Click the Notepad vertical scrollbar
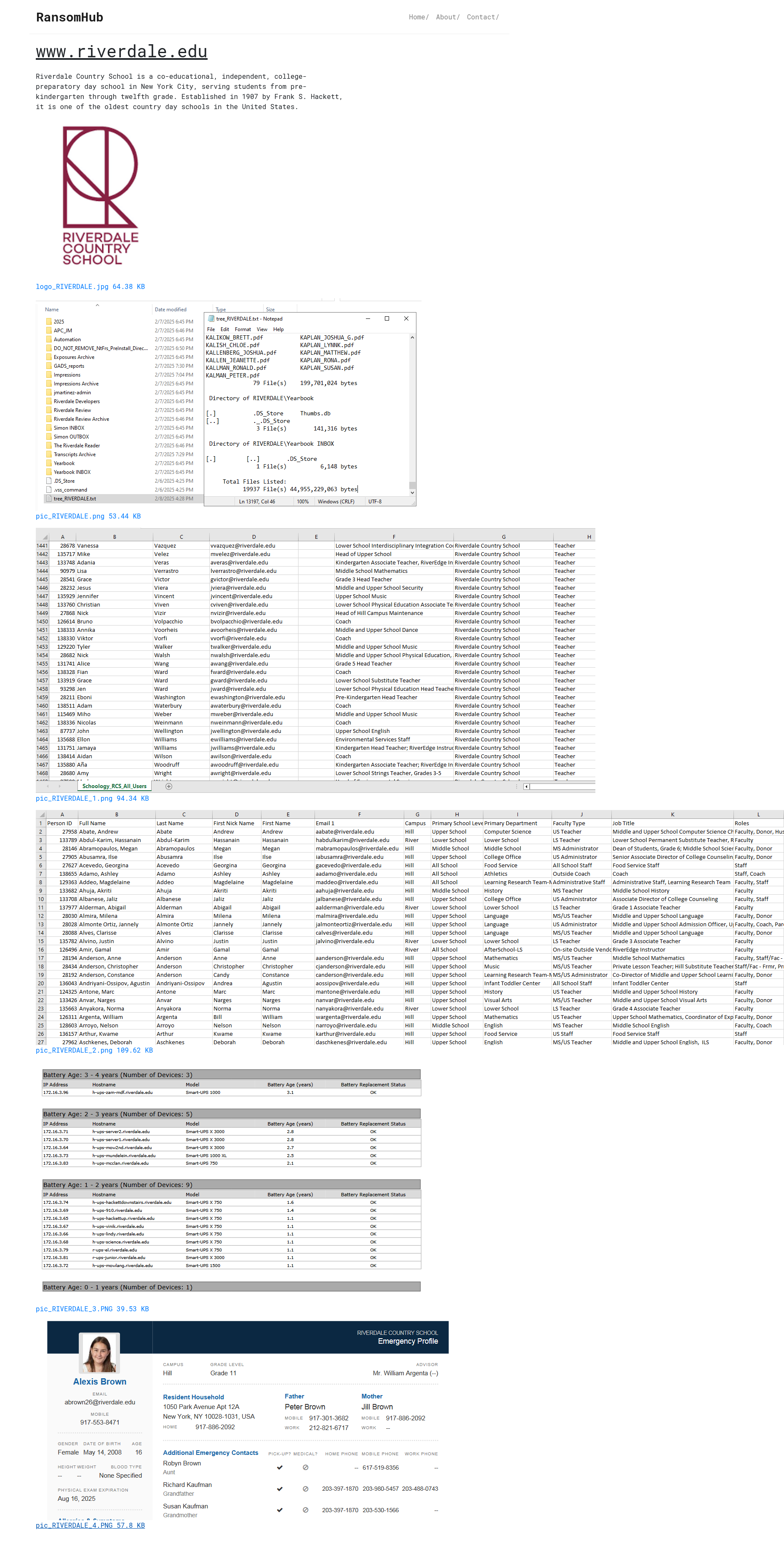Screen dimensions: 784x1564 point(413,414)
